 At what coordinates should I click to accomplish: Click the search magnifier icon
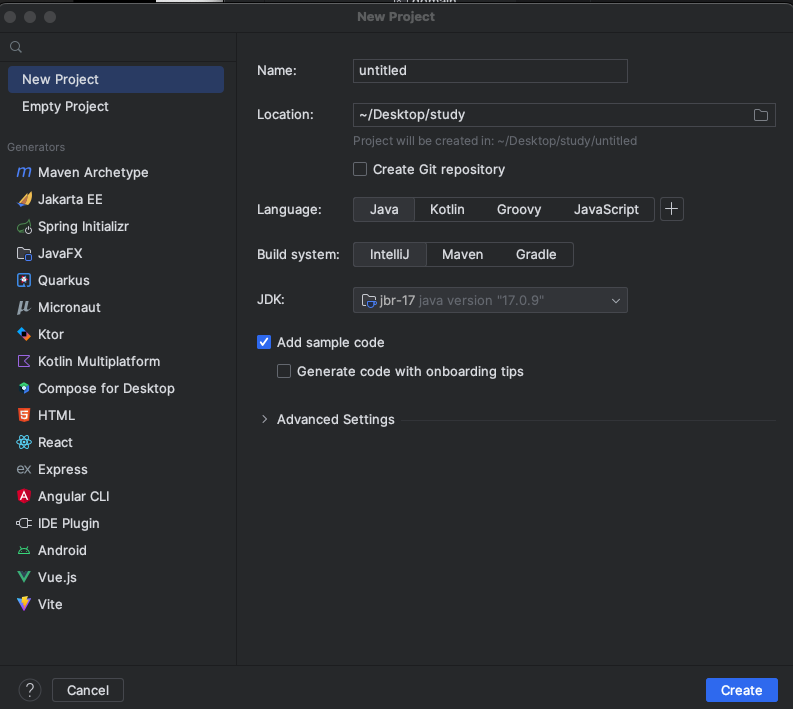click(16, 47)
